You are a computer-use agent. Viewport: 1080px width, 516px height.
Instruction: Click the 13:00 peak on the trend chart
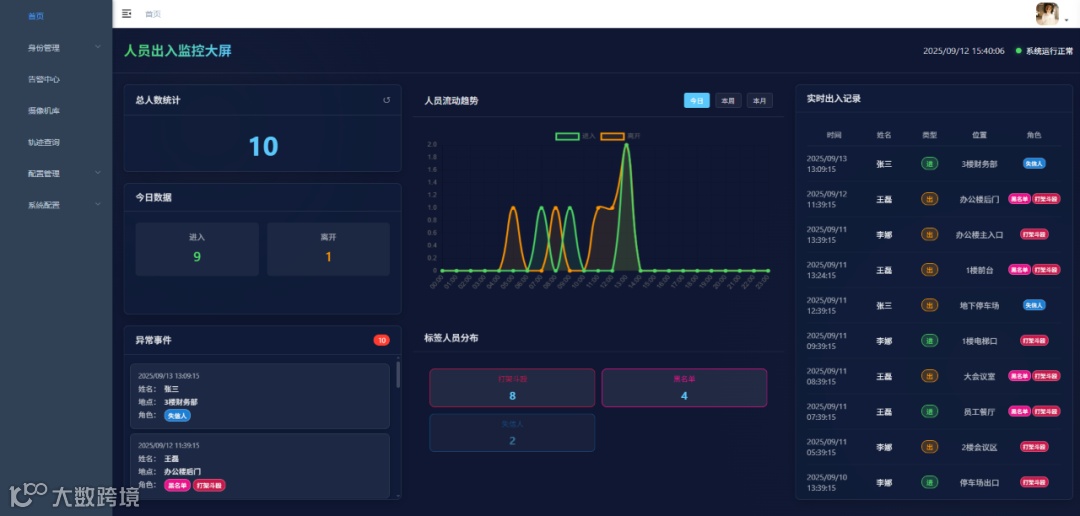click(626, 145)
